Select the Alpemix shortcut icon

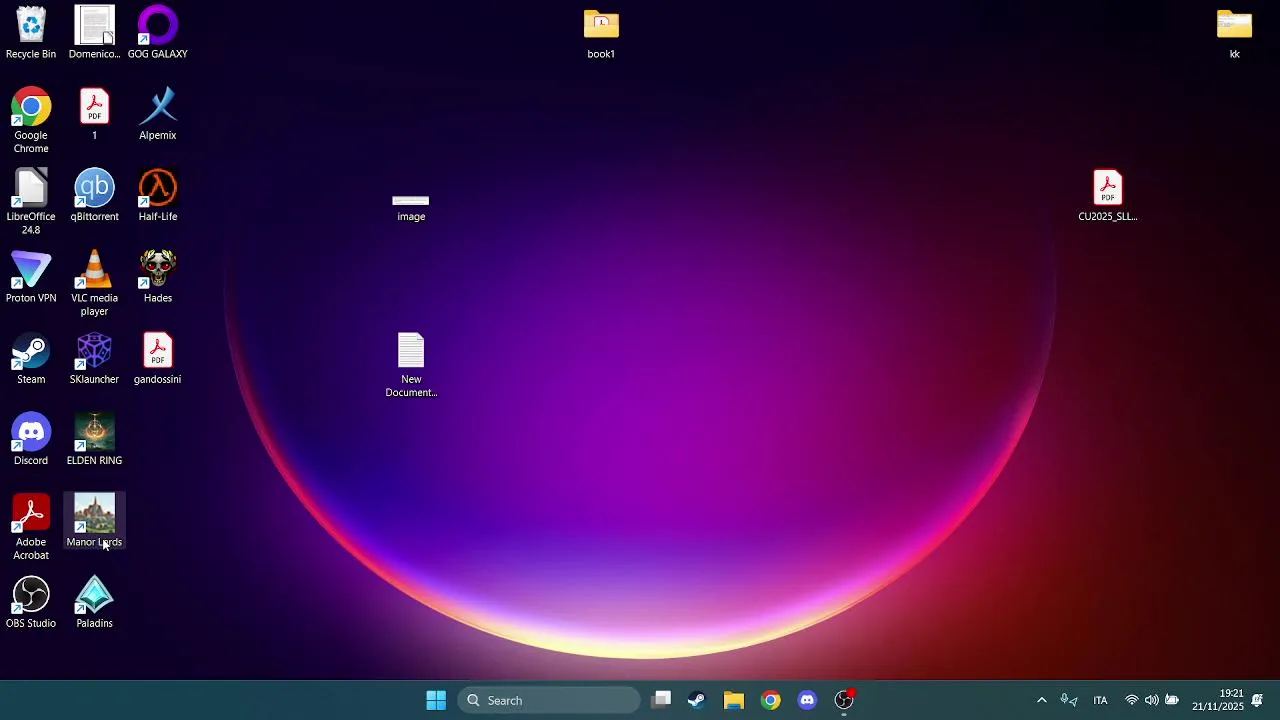tap(158, 114)
